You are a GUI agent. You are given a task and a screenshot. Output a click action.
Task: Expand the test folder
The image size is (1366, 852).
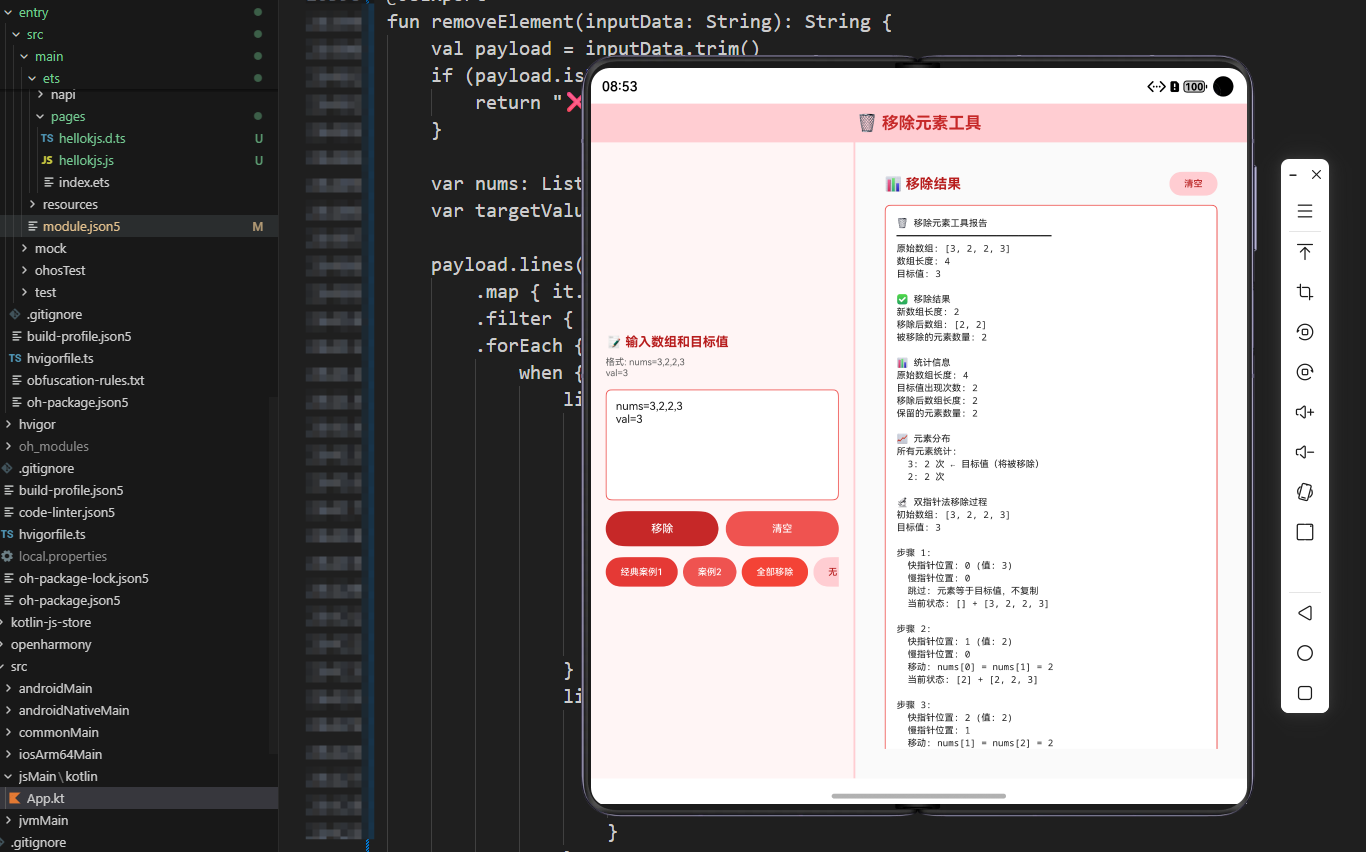click(23, 292)
